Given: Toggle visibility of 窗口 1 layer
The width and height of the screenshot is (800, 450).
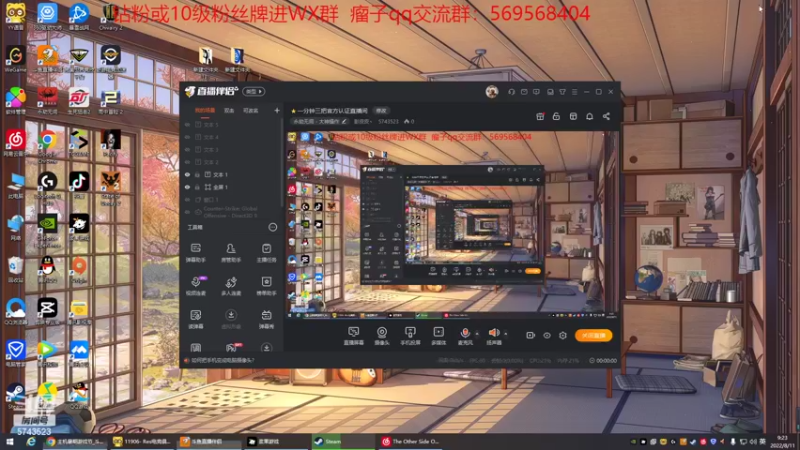Looking at the screenshot, I should point(187,199).
